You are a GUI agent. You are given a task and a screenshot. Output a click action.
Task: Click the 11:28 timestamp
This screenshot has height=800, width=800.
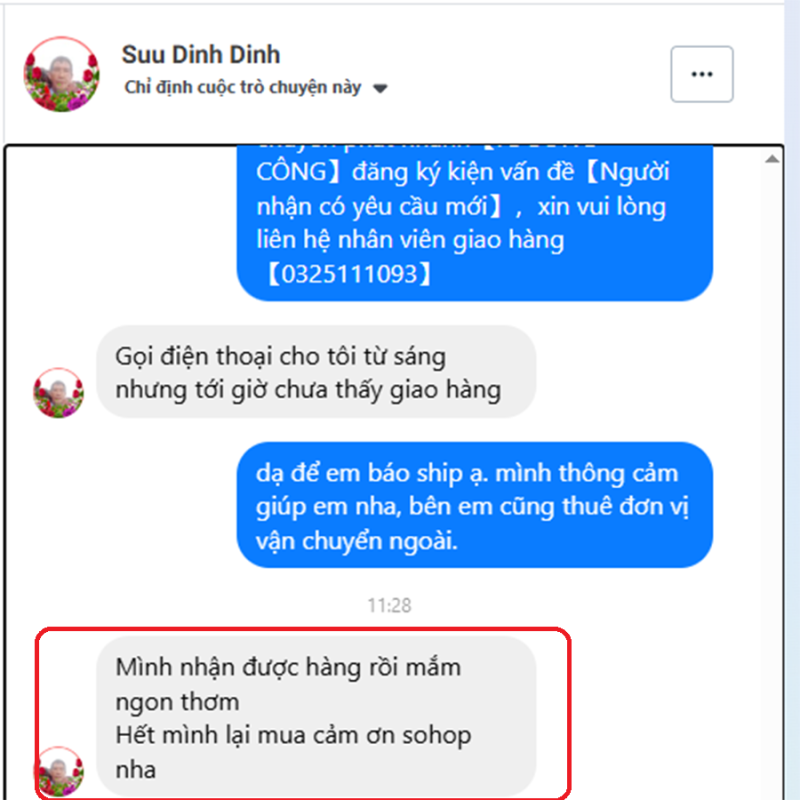point(389,605)
